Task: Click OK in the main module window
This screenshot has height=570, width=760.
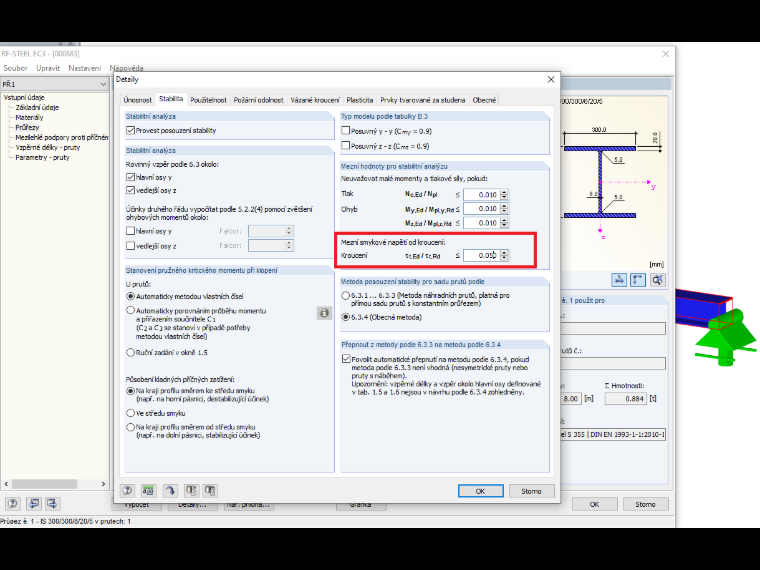Action: pyautogui.click(x=594, y=504)
